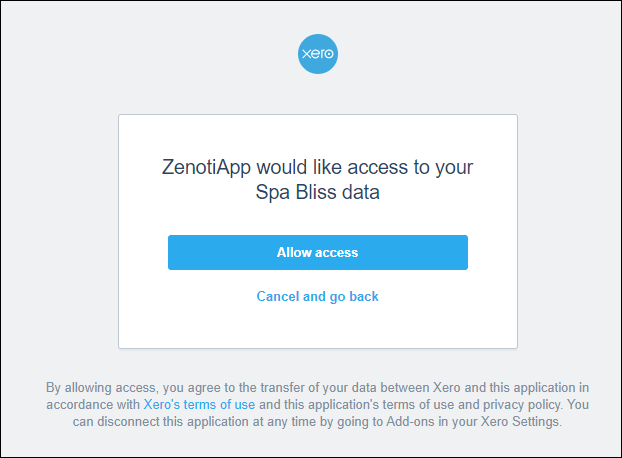622x458 pixels.
Task: Open the Xero's terms of use link
Action: click(199, 404)
